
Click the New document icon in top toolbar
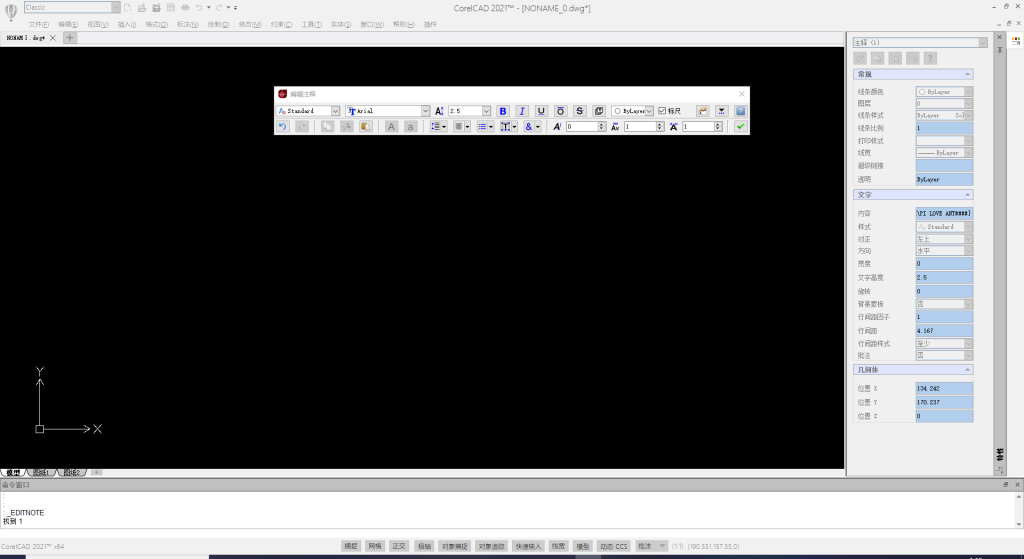[x=128, y=7]
